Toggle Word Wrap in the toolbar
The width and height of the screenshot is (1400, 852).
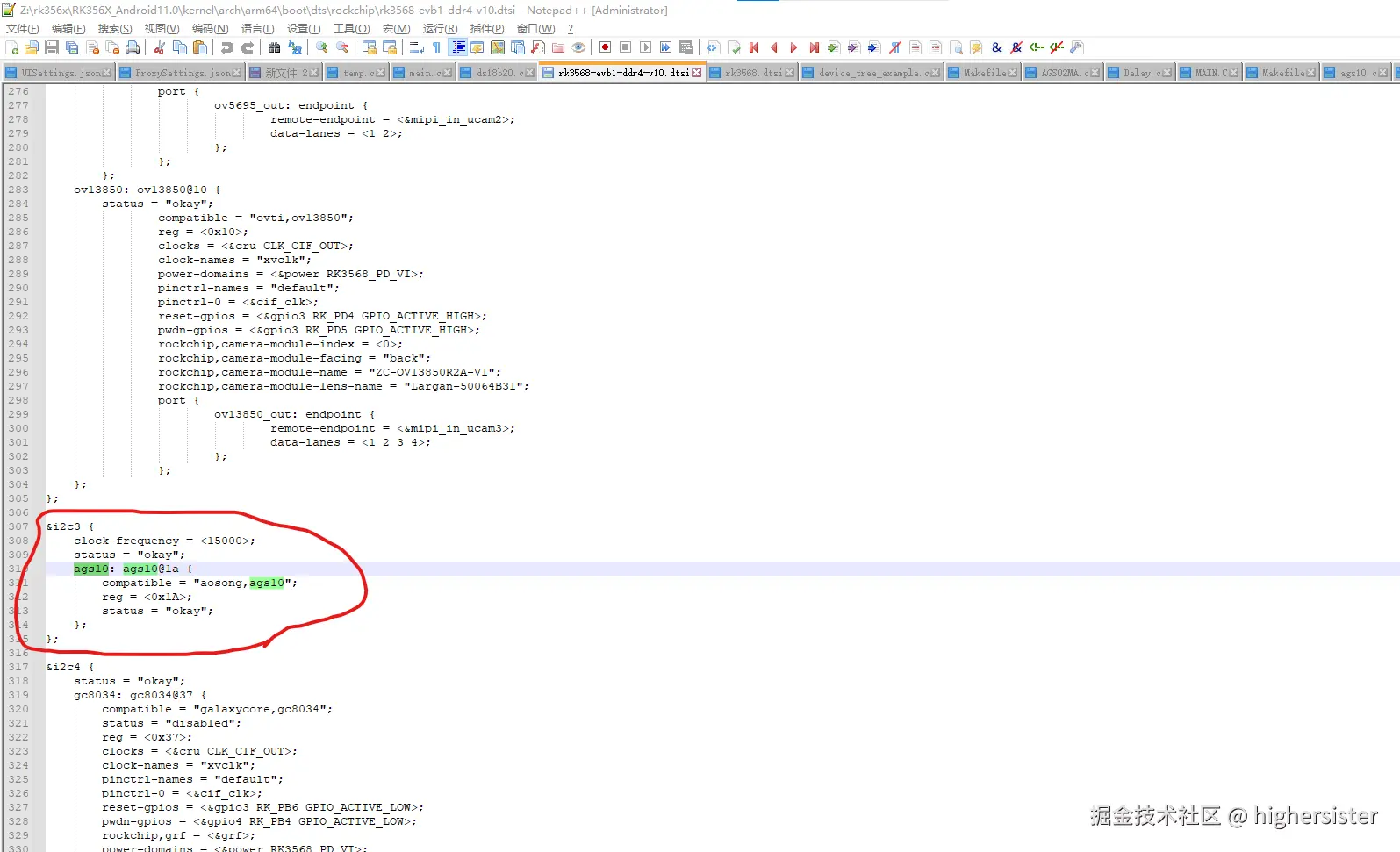(x=417, y=47)
